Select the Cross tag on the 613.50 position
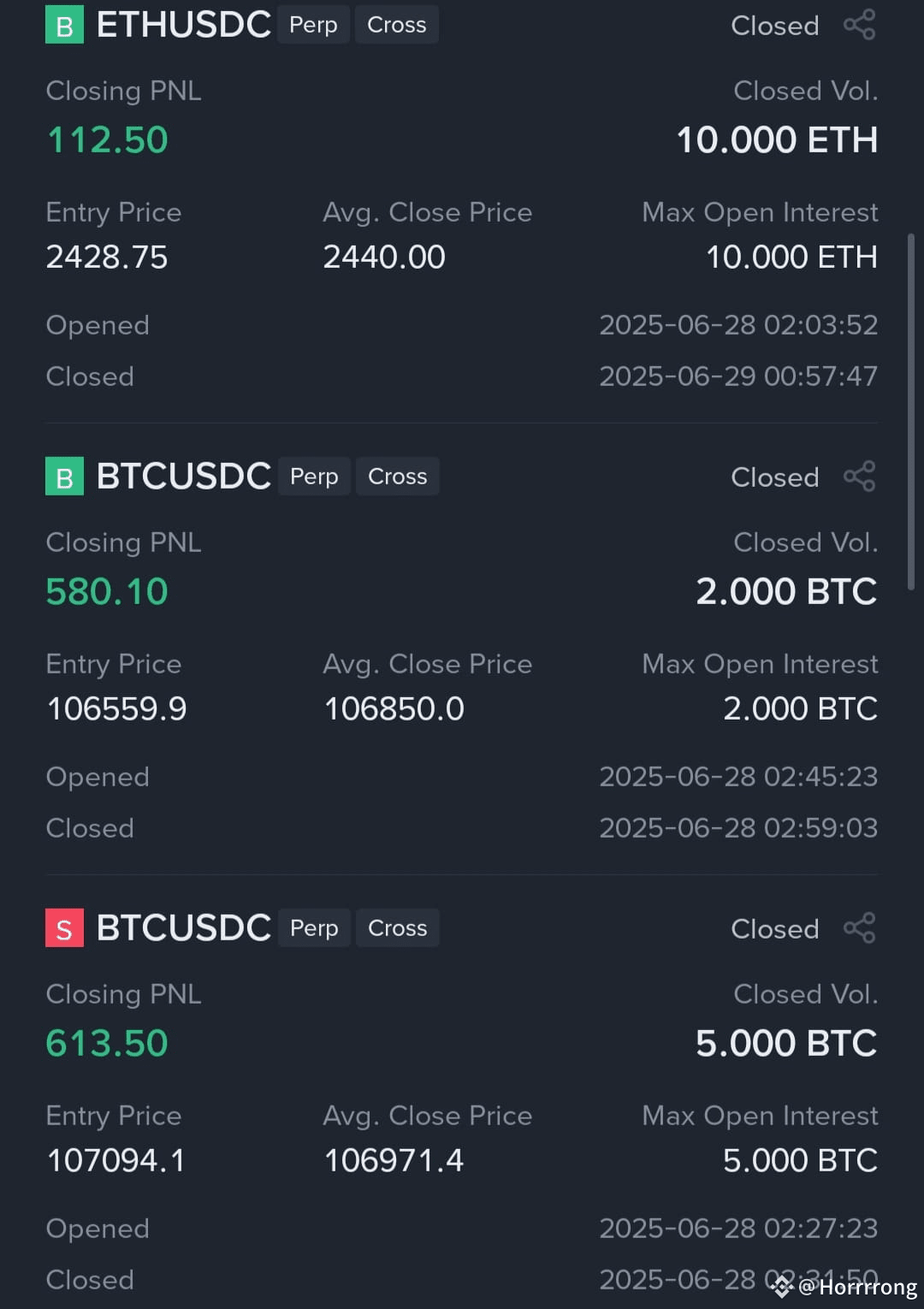Image resolution: width=924 pixels, height=1309 pixels. tap(398, 928)
